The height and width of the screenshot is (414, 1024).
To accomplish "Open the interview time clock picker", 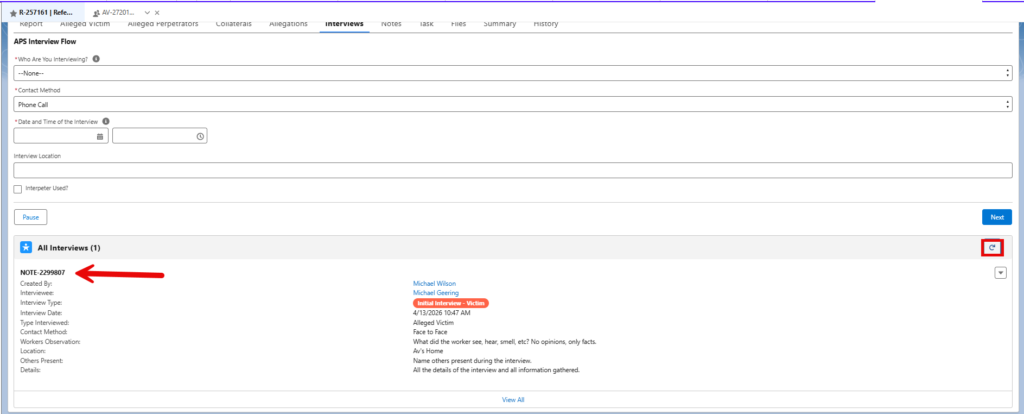I will click(x=200, y=136).
